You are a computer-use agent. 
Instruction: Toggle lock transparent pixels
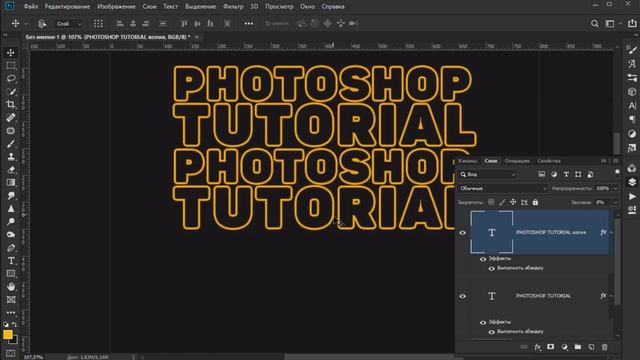click(x=491, y=202)
